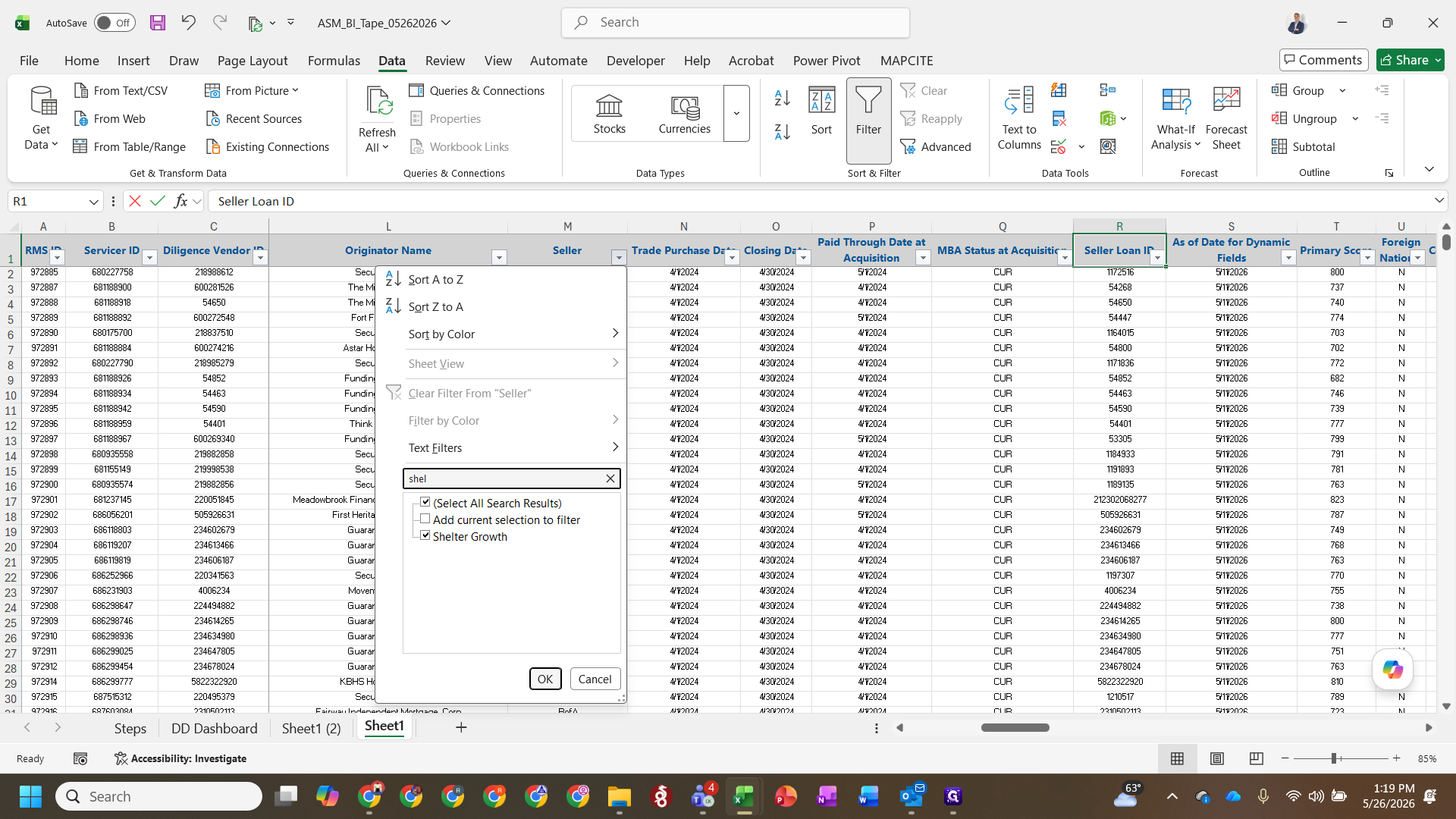Click Zoom In plus button
This screenshot has width=1456, height=819.
coord(1396,758)
